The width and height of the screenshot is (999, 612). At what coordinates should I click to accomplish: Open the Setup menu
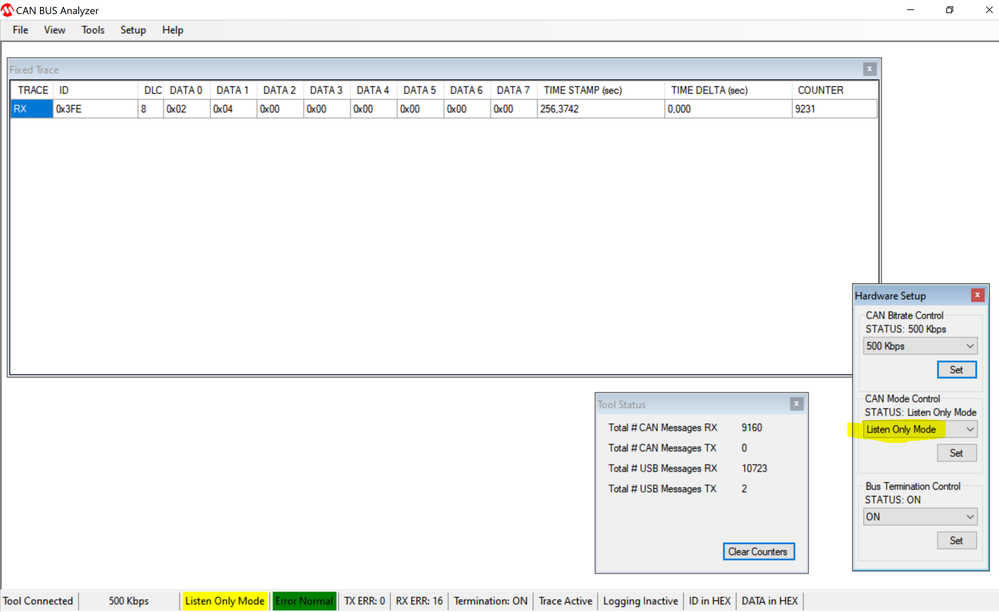click(133, 30)
